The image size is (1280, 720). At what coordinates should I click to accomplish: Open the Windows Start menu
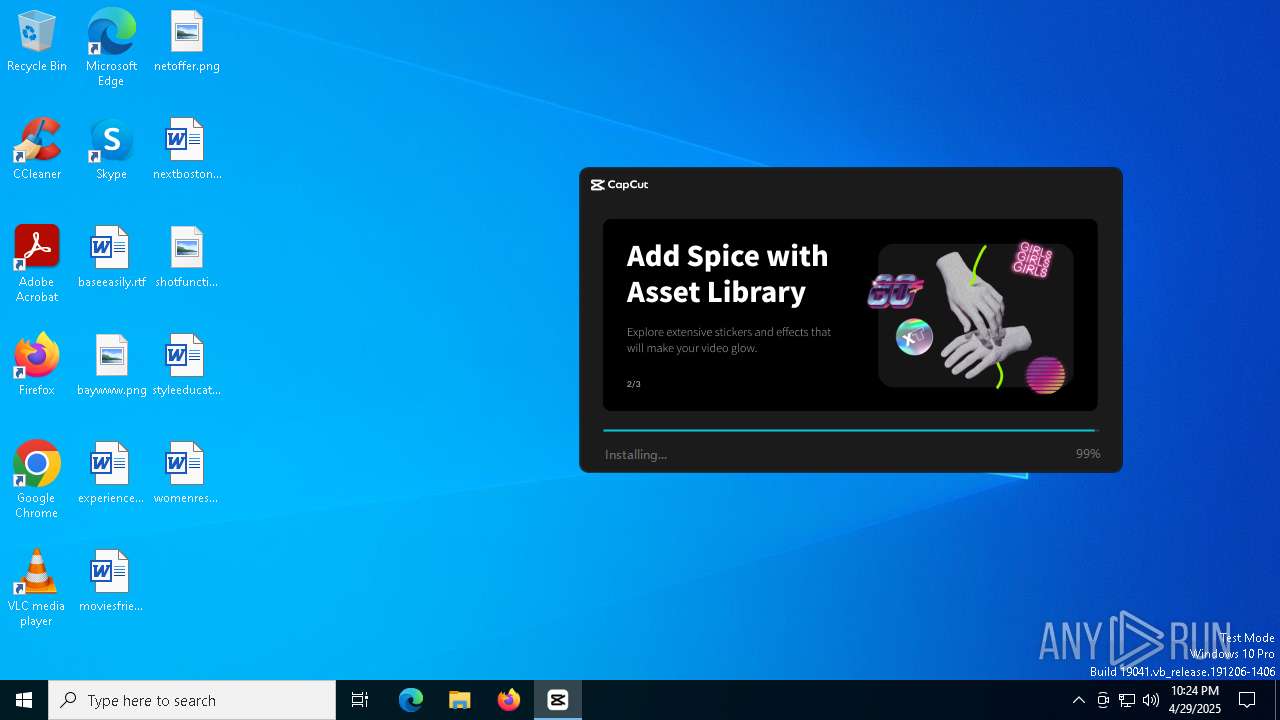coord(24,700)
